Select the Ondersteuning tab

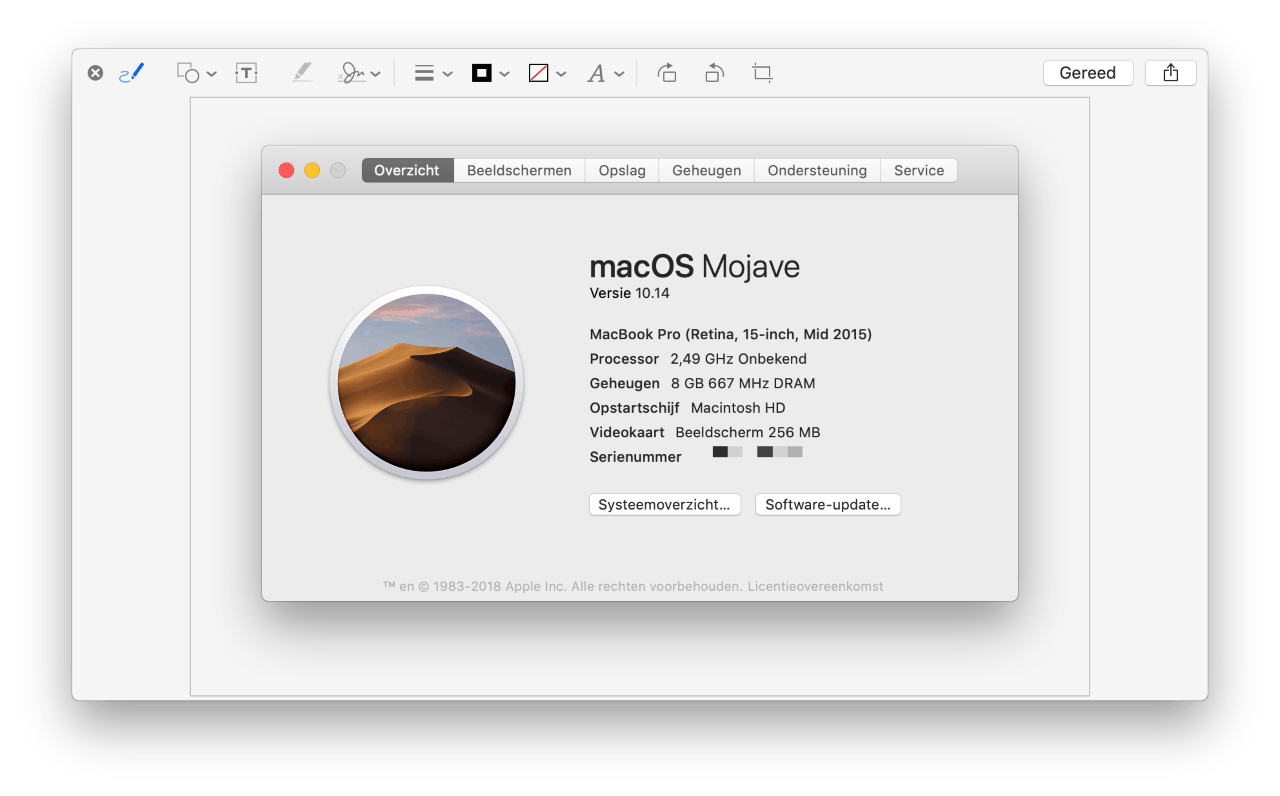point(817,170)
